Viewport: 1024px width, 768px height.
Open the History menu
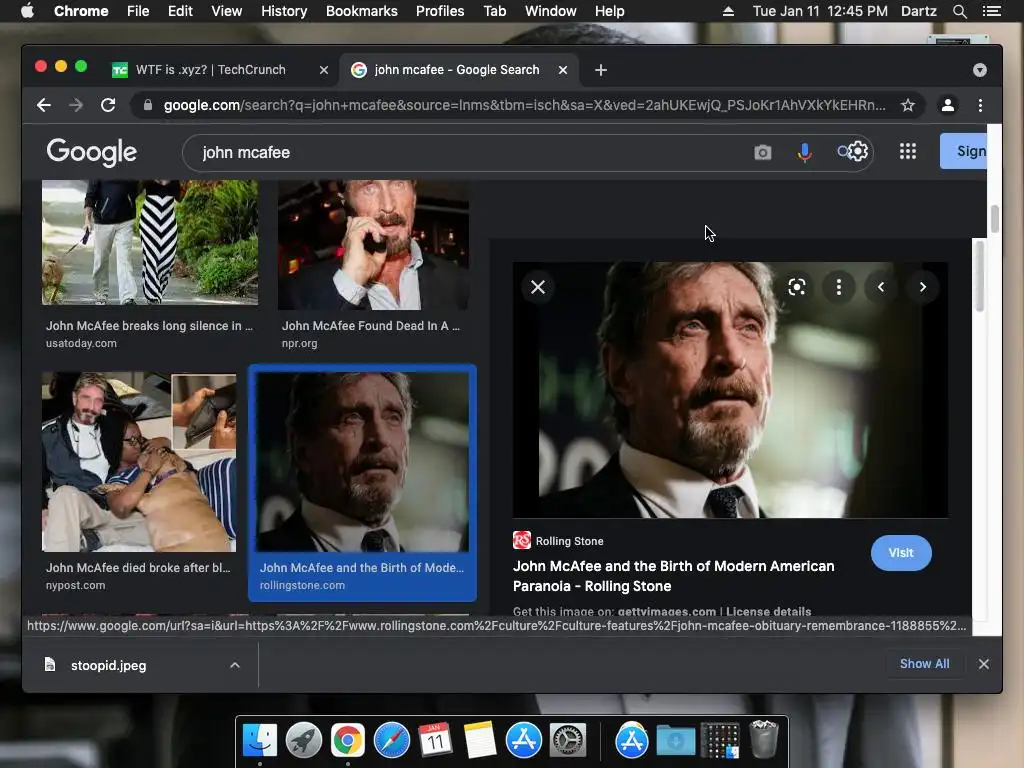[284, 11]
